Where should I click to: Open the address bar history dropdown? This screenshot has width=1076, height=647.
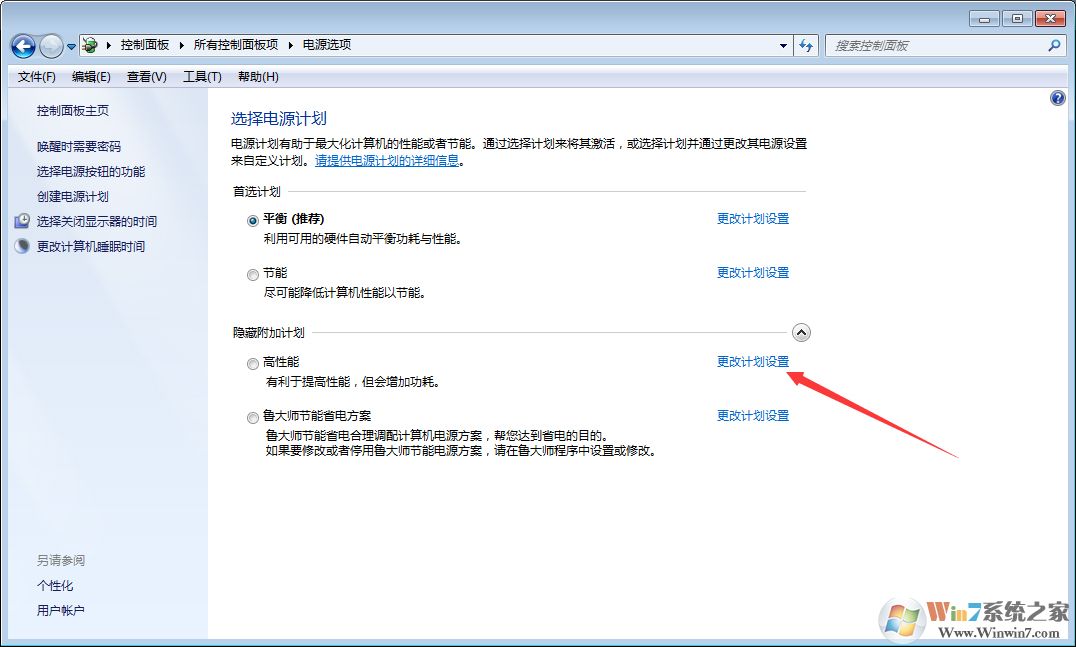point(783,45)
